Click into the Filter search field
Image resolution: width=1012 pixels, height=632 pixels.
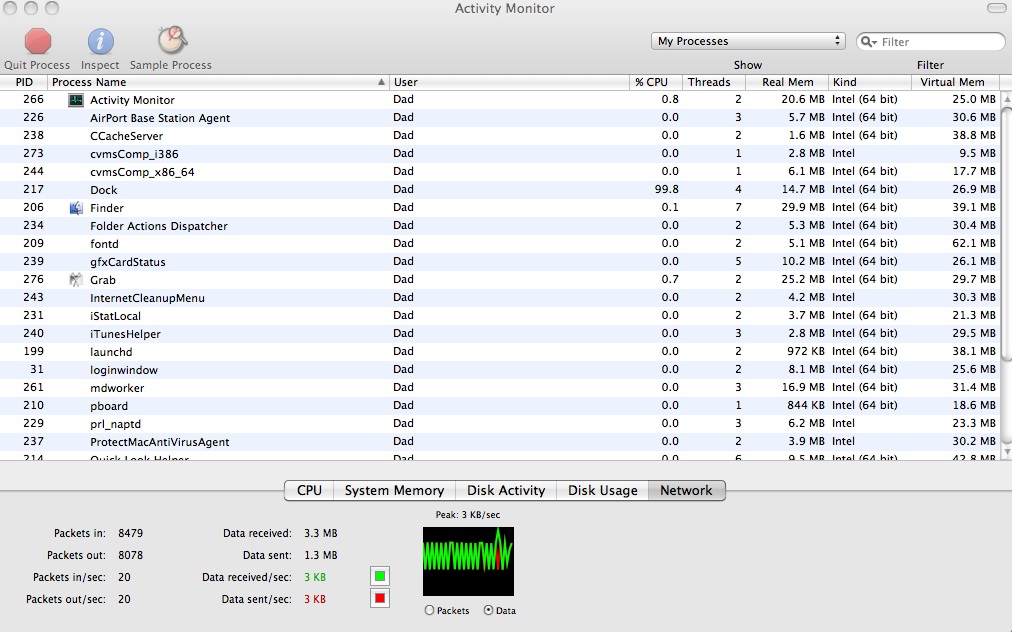tap(931, 42)
